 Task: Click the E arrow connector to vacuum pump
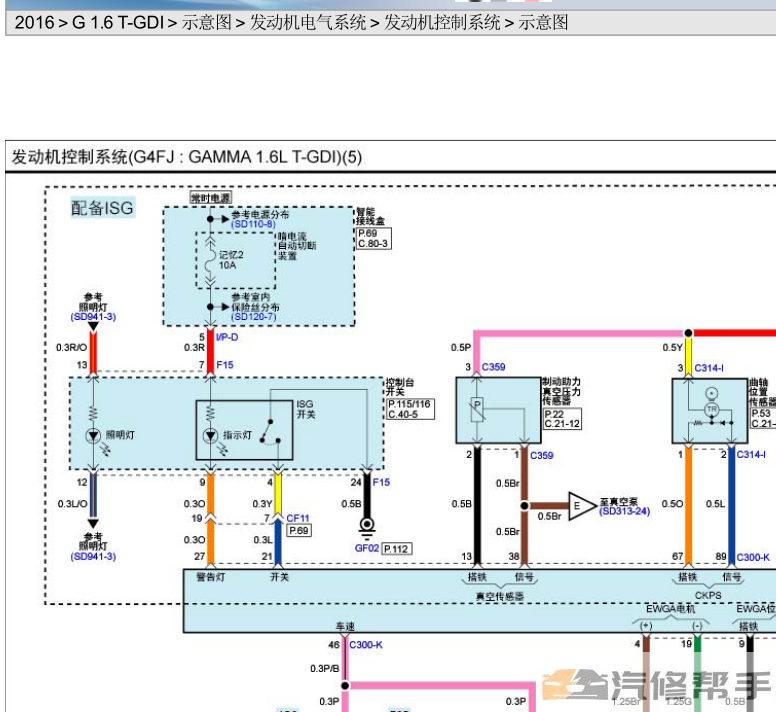click(582, 506)
